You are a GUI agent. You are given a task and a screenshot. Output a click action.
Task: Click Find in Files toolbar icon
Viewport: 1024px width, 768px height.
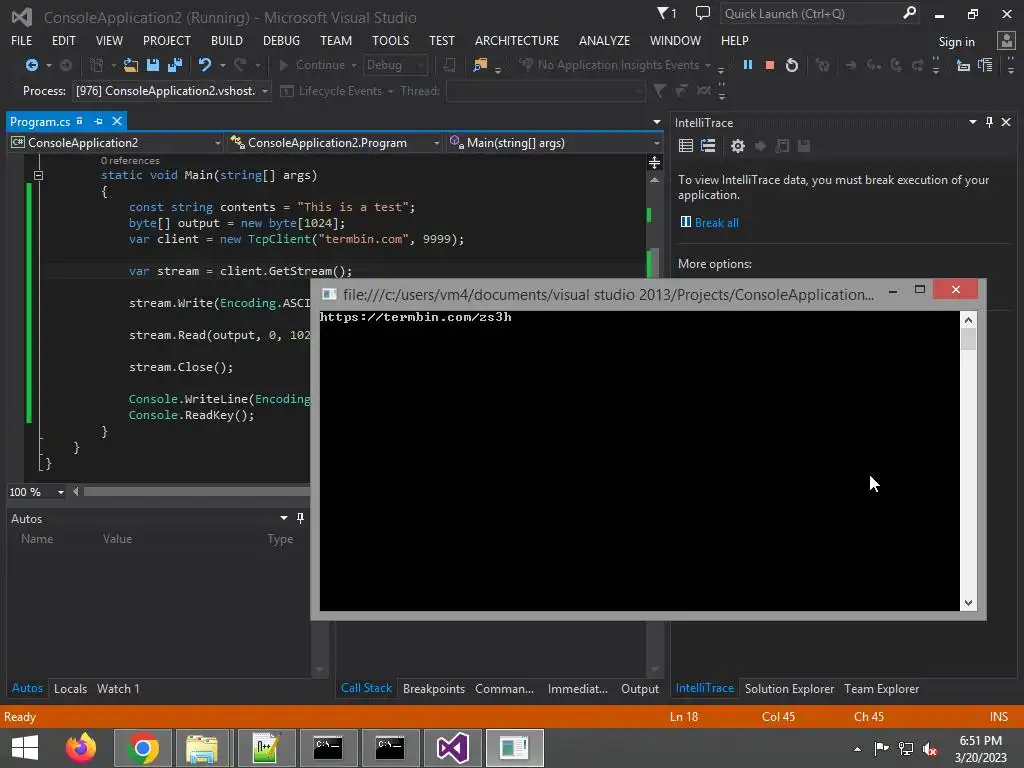click(480, 65)
